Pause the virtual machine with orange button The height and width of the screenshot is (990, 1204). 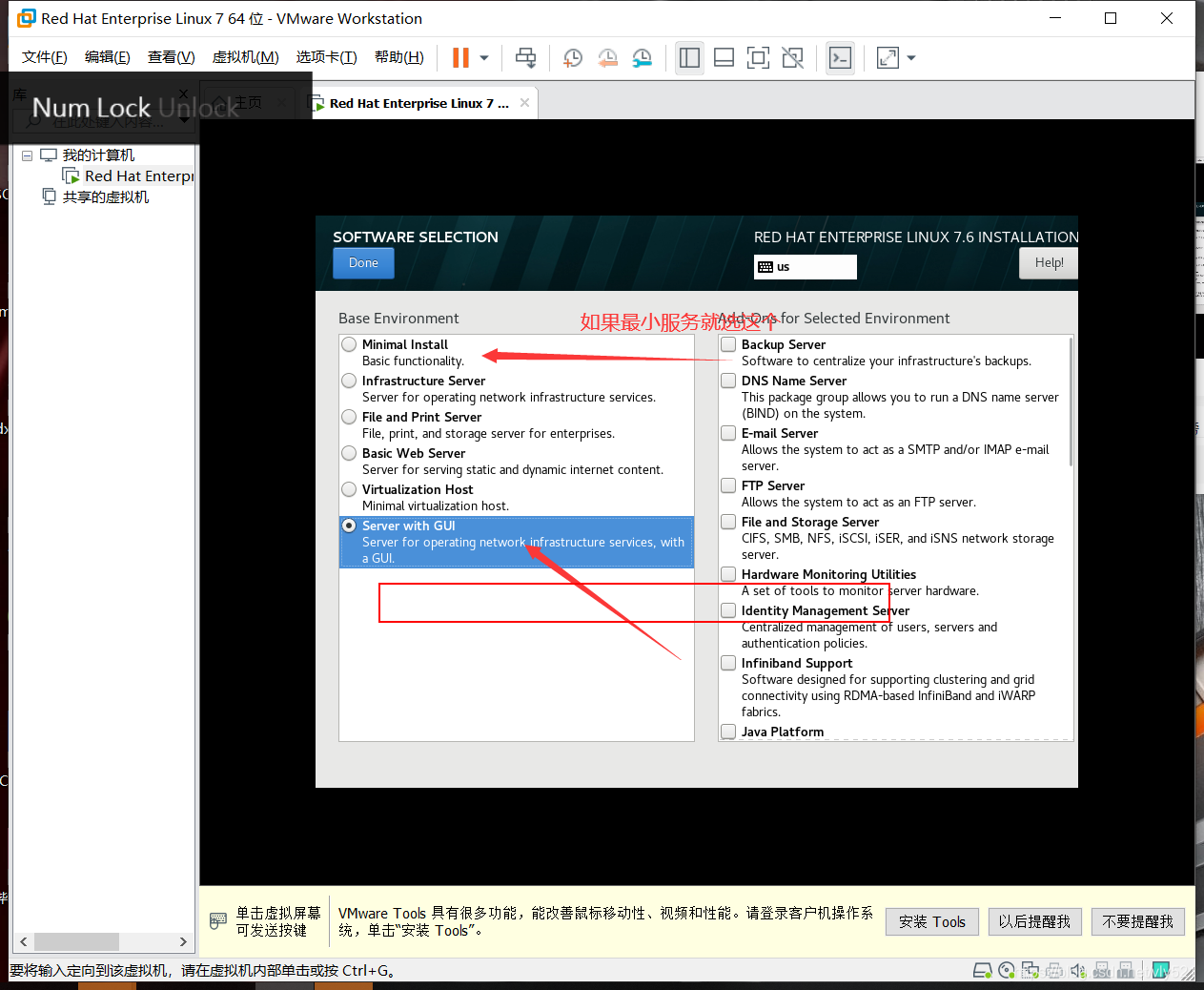(x=460, y=58)
